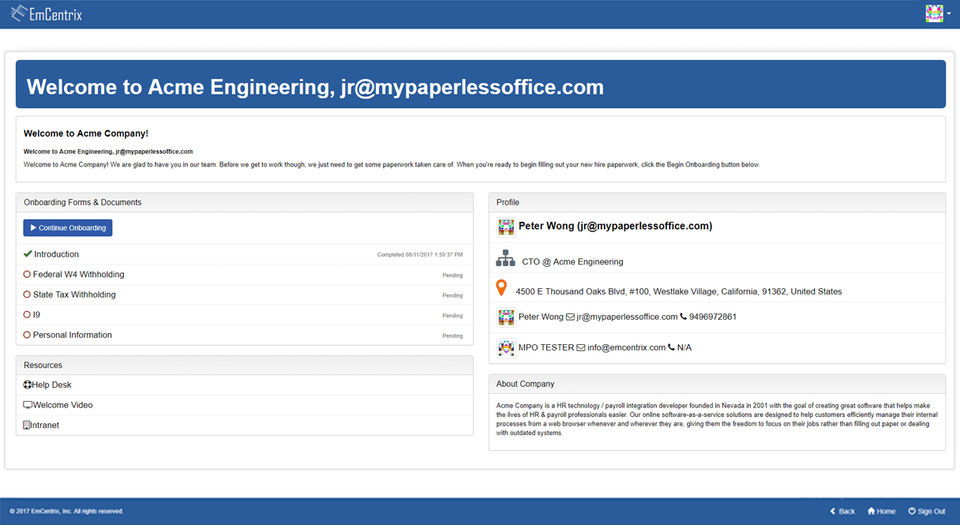Click the Back link in footer

842,511
